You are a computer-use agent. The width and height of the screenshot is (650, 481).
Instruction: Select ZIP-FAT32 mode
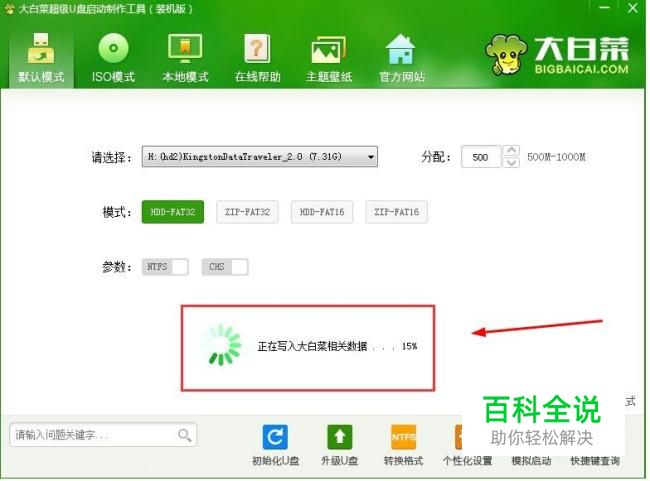pos(247,212)
